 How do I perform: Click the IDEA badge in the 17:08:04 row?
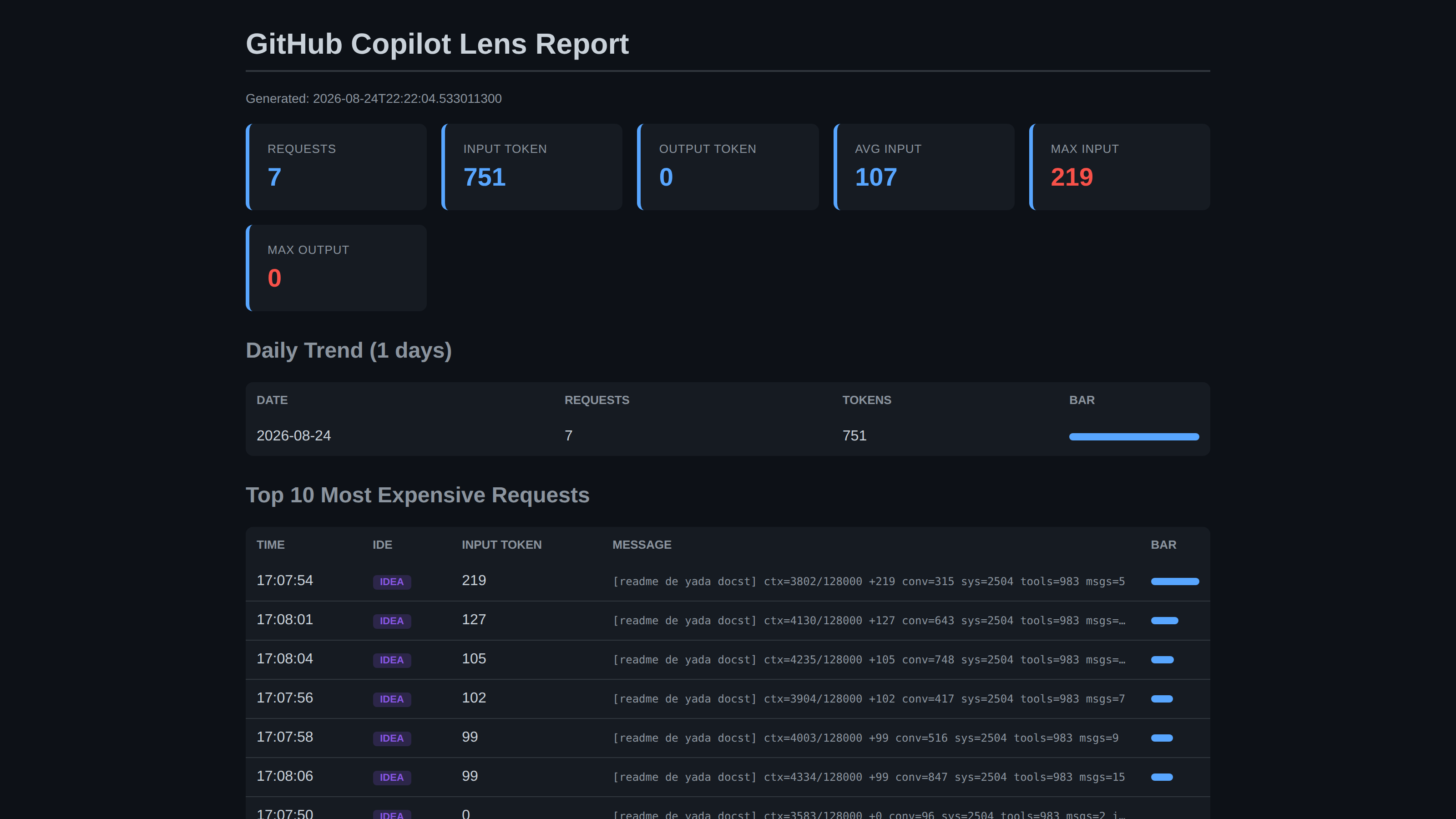pyautogui.click(x=392, y=660)
